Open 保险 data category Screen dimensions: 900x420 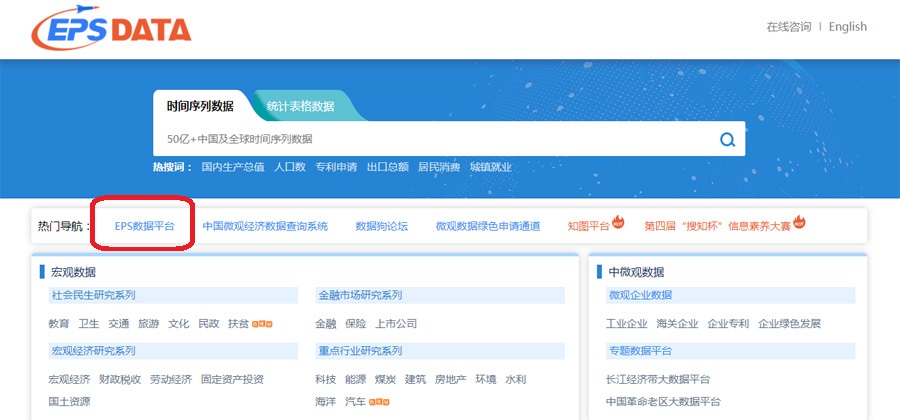(x=355, y=324)
